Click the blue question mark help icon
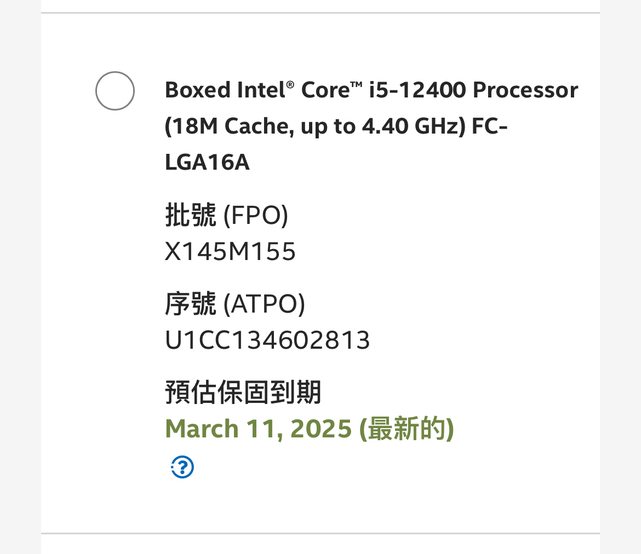641x554 pixels. tap(182, 466)
